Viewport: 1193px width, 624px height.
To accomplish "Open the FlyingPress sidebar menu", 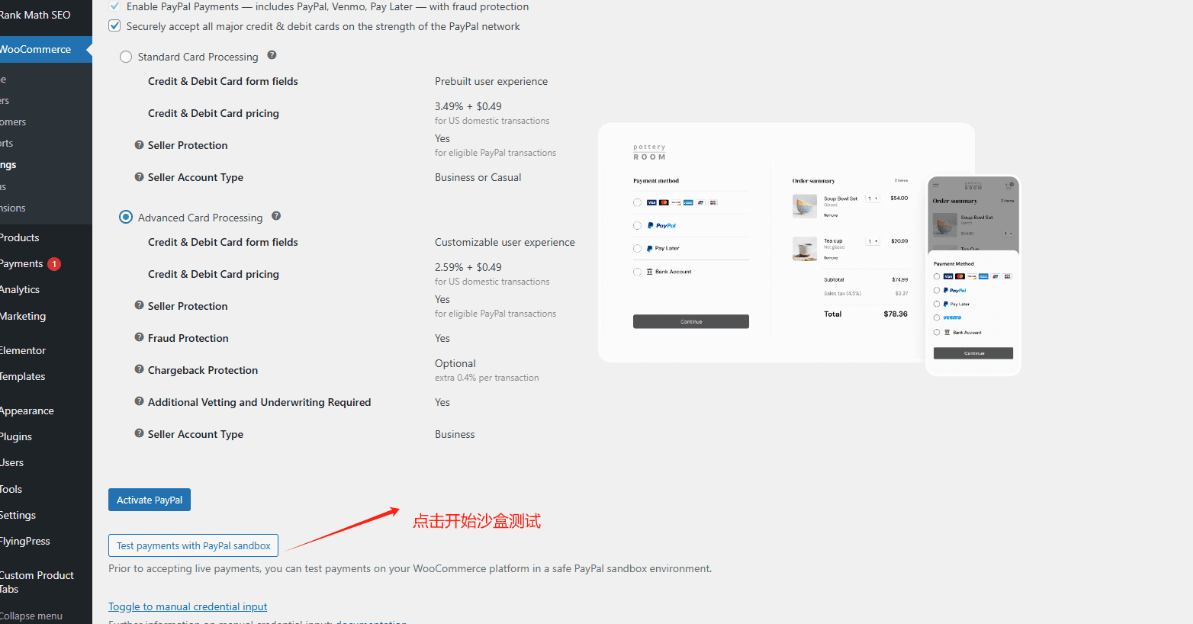I will pyautogui.click(x=25, y=541).
